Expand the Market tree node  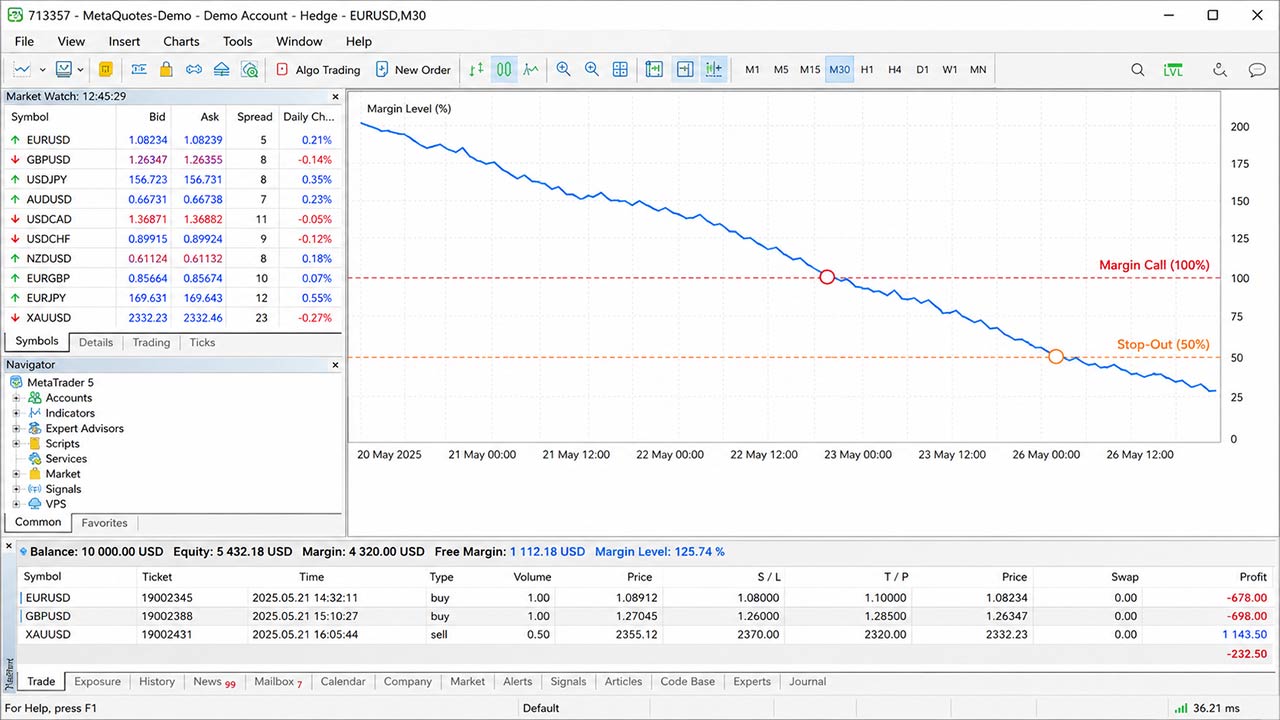16,474
